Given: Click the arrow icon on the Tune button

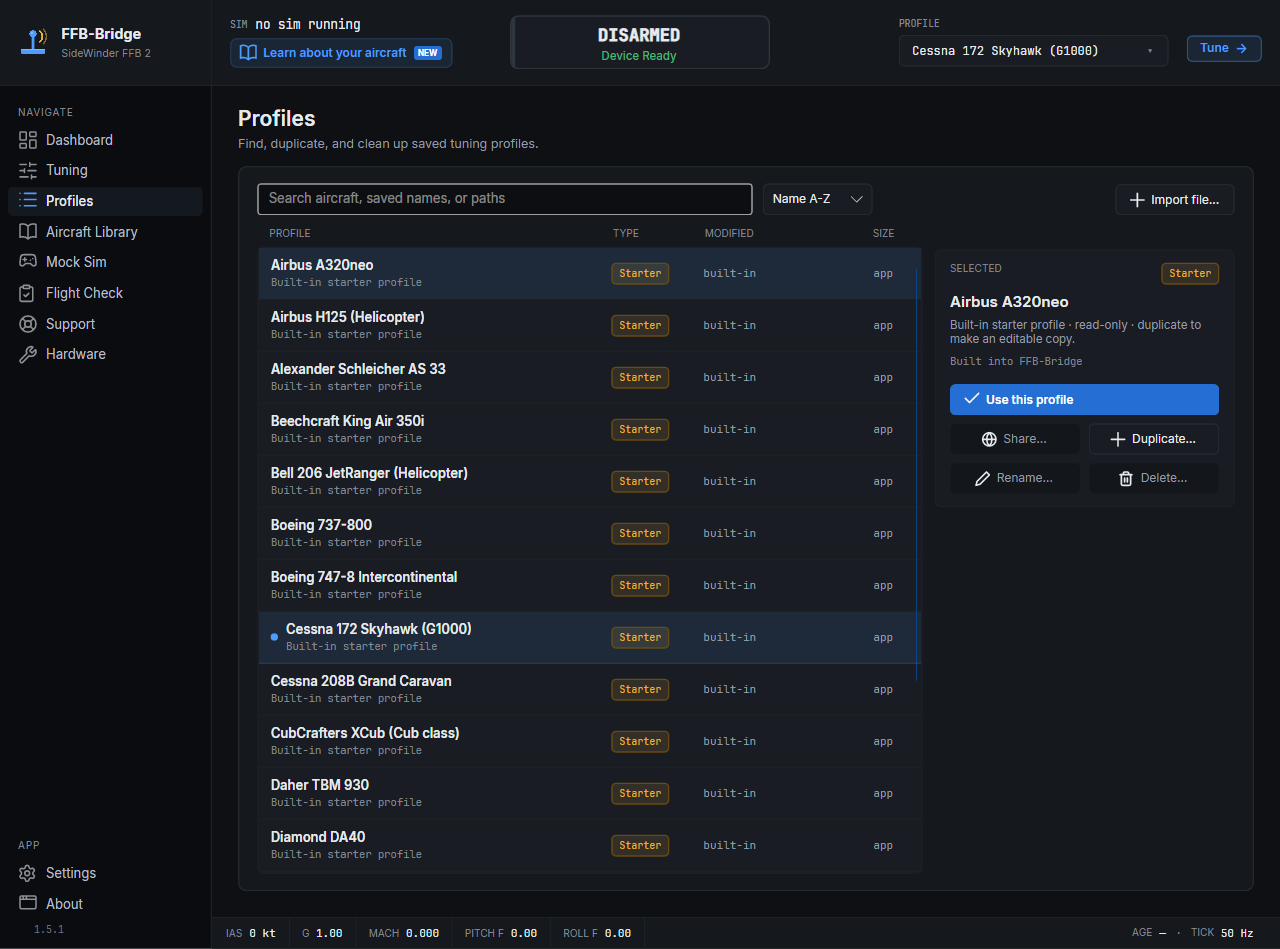Looking at the screenshot, I should [x=1242, y=48].
